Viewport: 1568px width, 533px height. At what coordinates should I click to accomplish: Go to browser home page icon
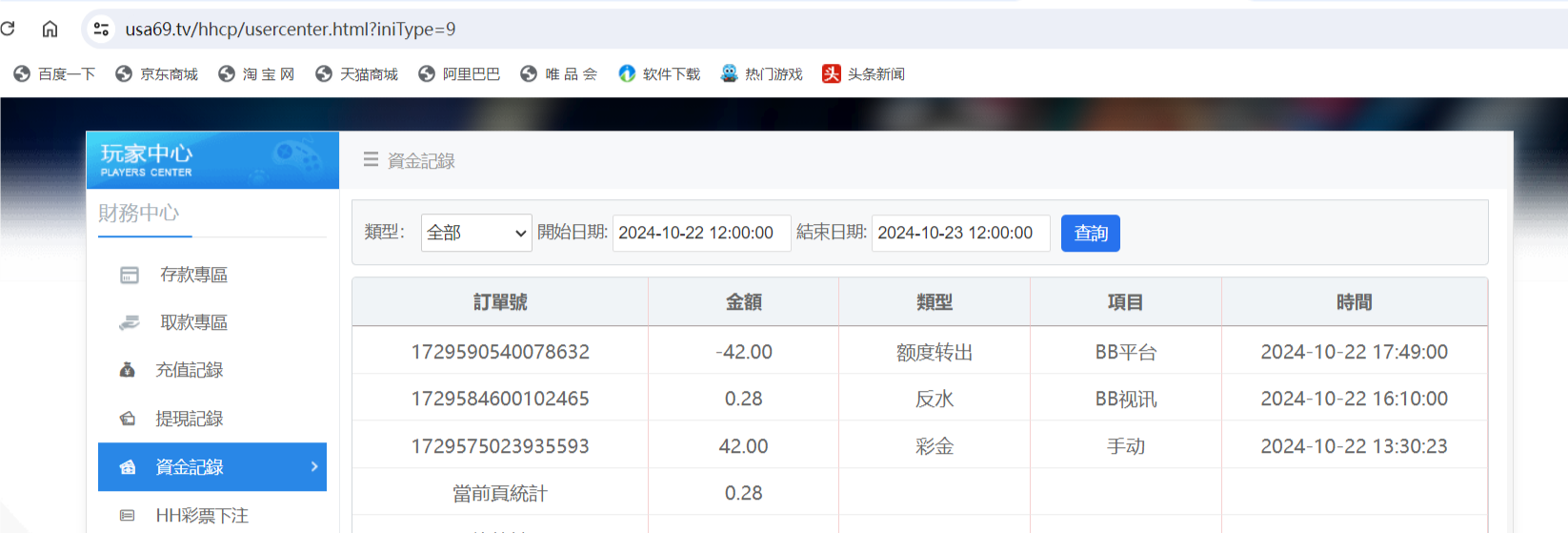pyautogui.click(x=50, y=29)
